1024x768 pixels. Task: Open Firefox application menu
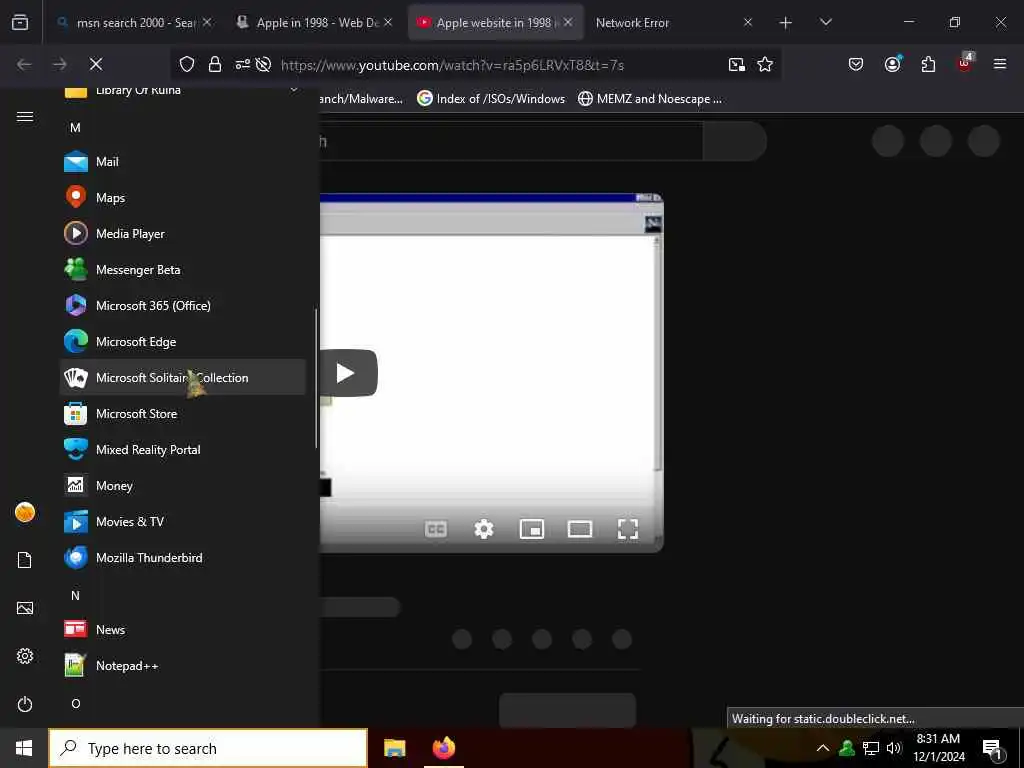pos(999,64)
